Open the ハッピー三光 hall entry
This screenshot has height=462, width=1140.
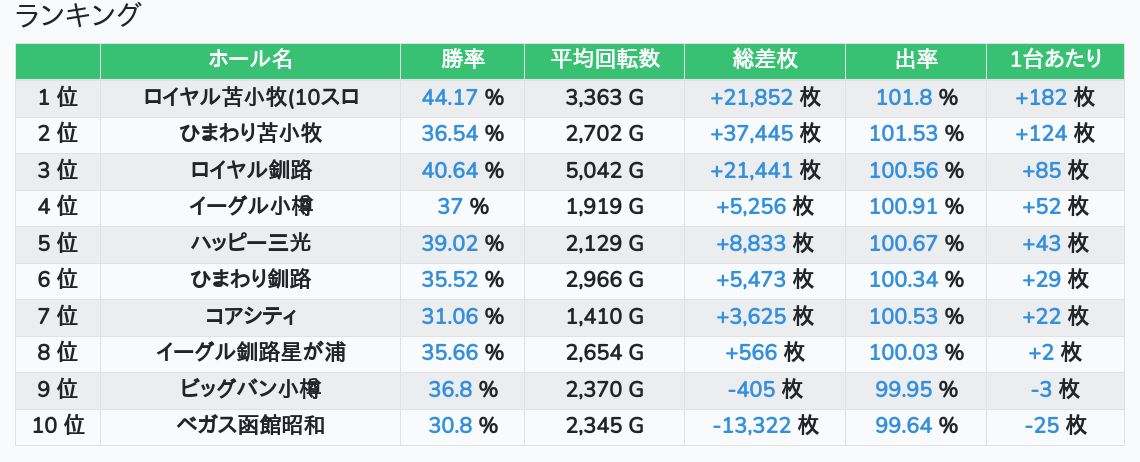250,244
